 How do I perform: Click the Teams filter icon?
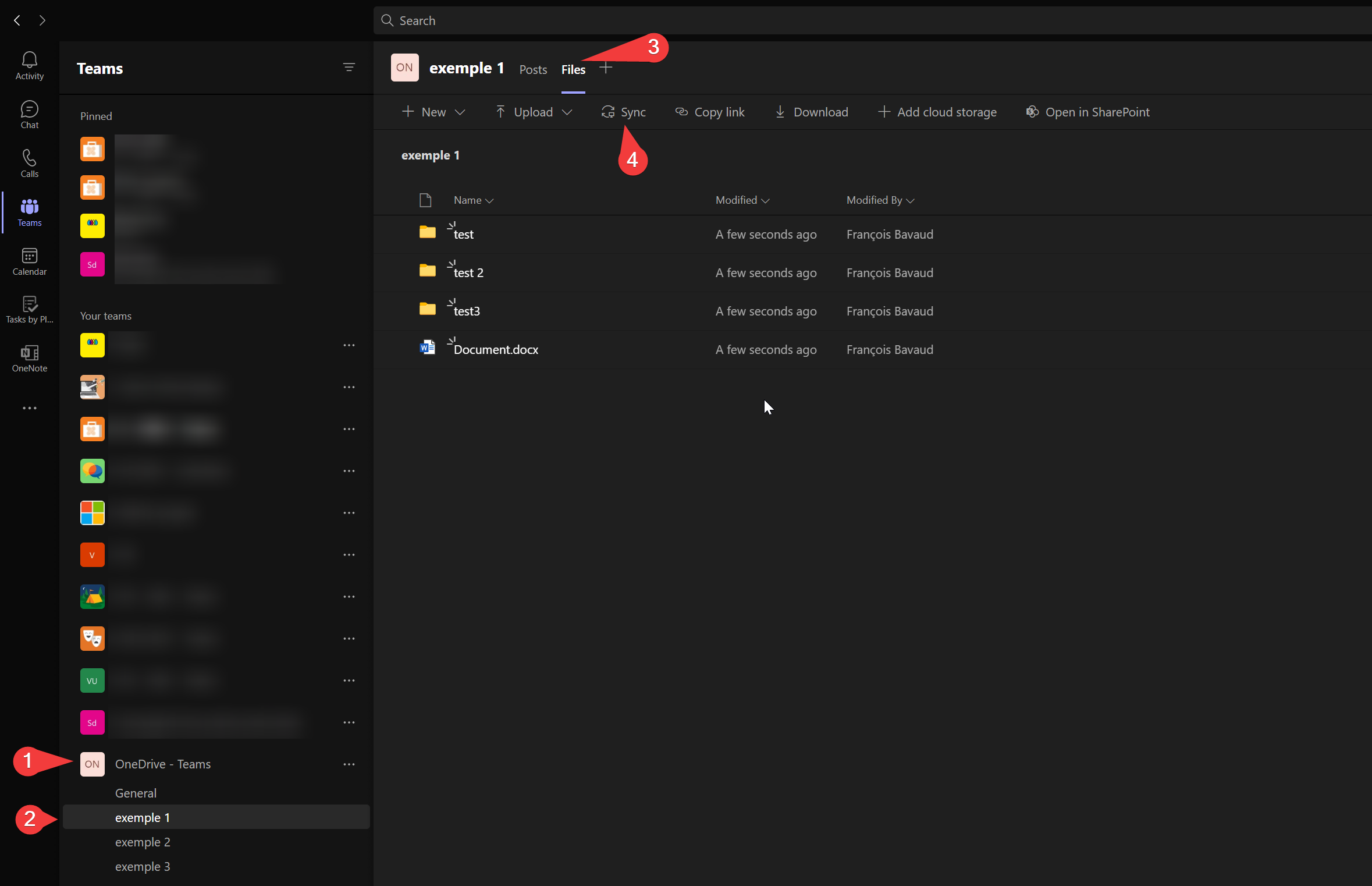[349, 68]
